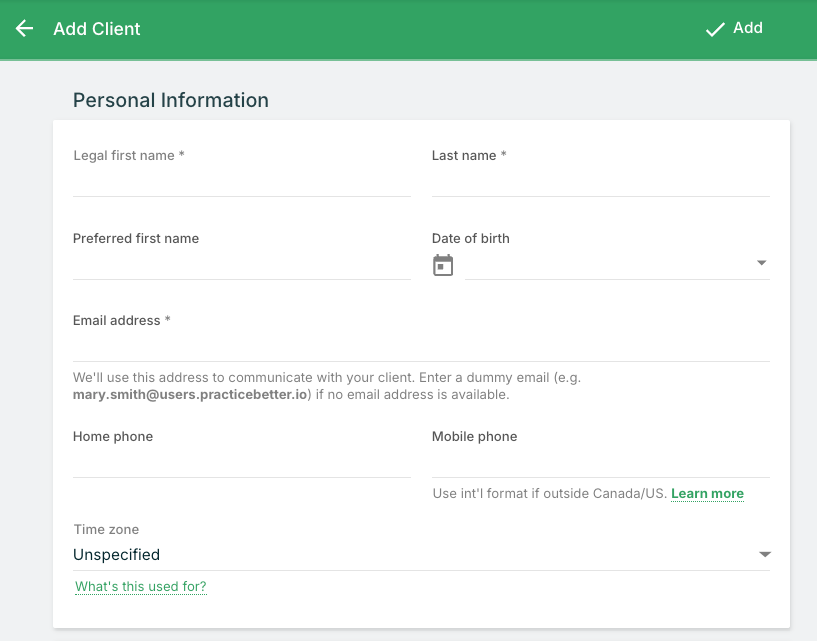
Task: Click the Email address label
Action: point(122,321)
